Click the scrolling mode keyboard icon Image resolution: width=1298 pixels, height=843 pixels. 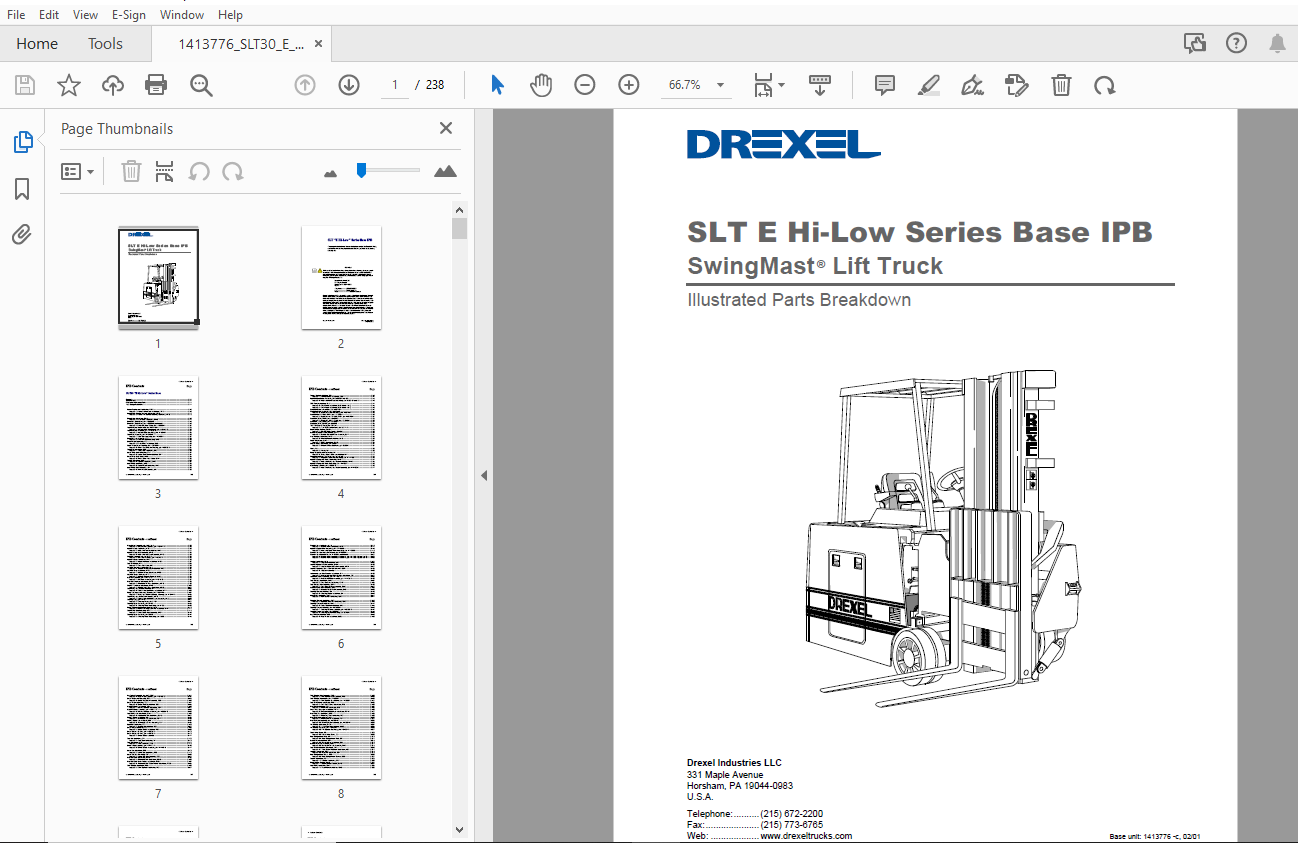tap(820, 85)
